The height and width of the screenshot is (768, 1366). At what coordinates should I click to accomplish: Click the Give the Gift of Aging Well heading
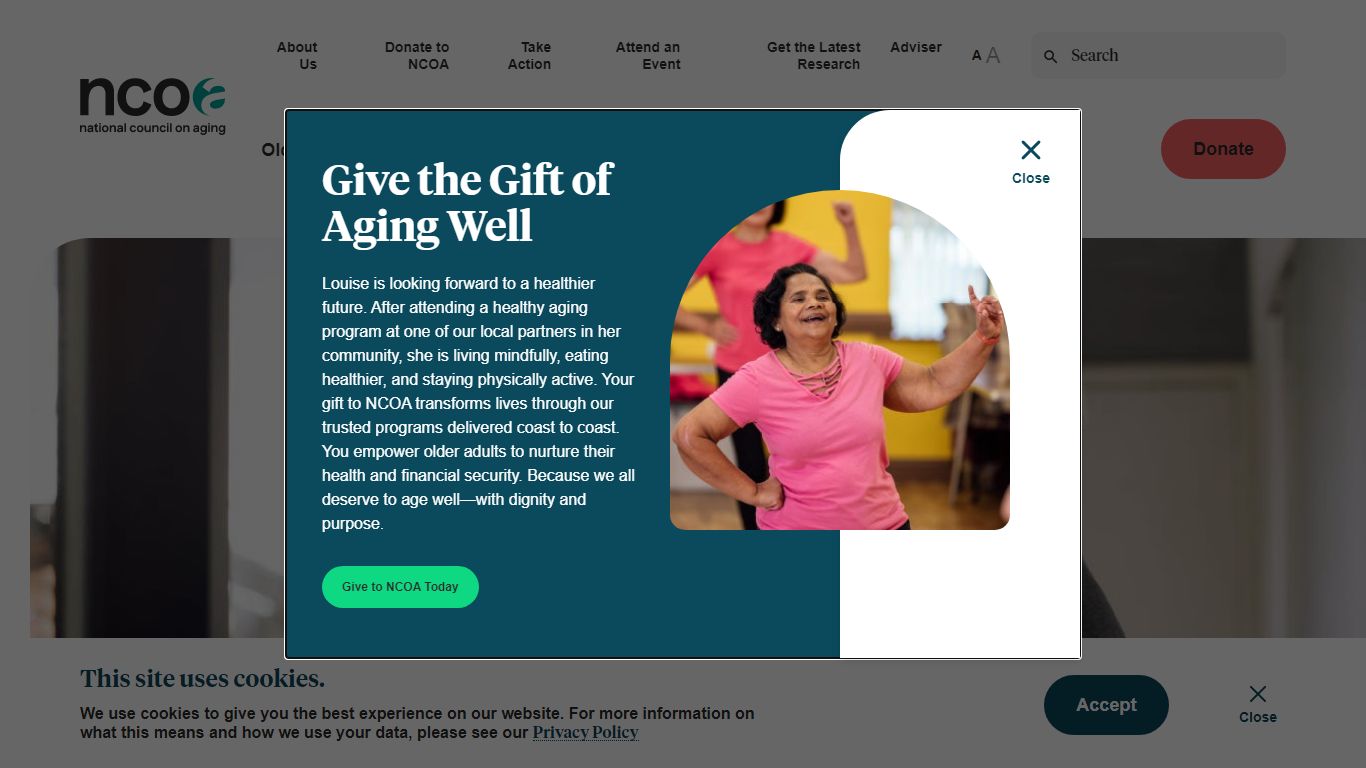(x=467, y=203)
